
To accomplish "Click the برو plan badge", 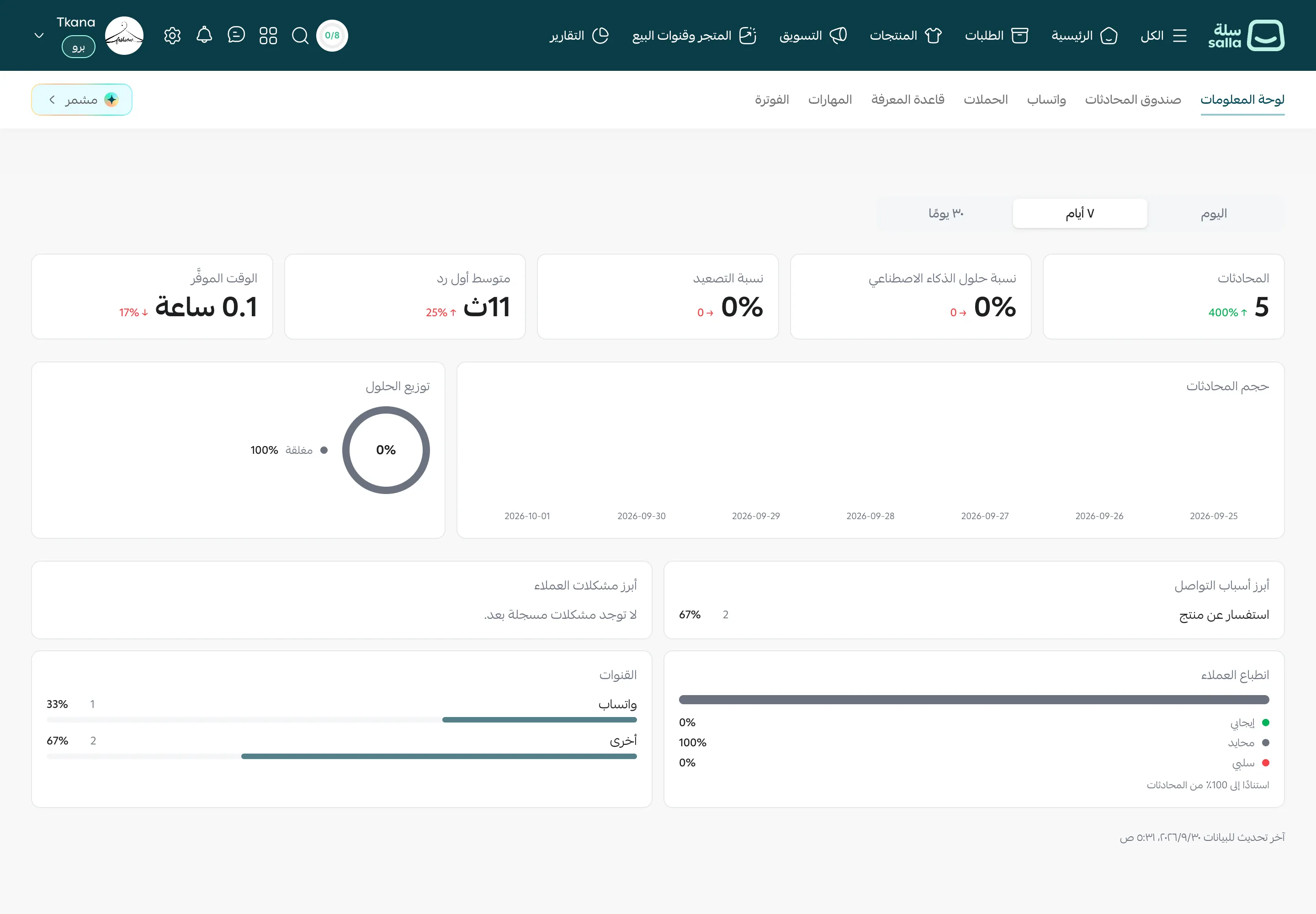I will (x=79, y=47).
